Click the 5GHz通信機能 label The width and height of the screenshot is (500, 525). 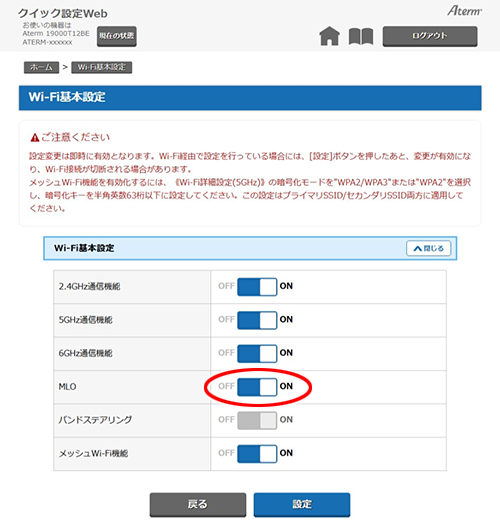(x=85, y=320)
